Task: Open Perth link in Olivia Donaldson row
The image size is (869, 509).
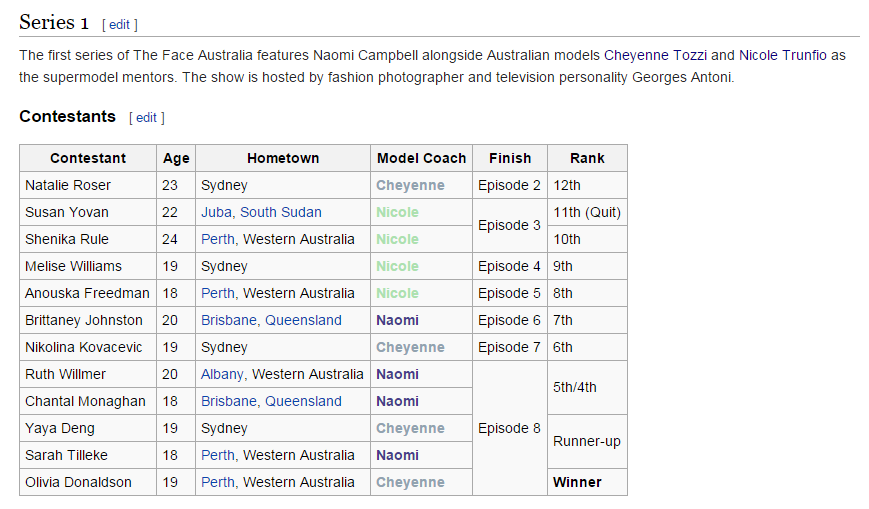Action: 218,482
